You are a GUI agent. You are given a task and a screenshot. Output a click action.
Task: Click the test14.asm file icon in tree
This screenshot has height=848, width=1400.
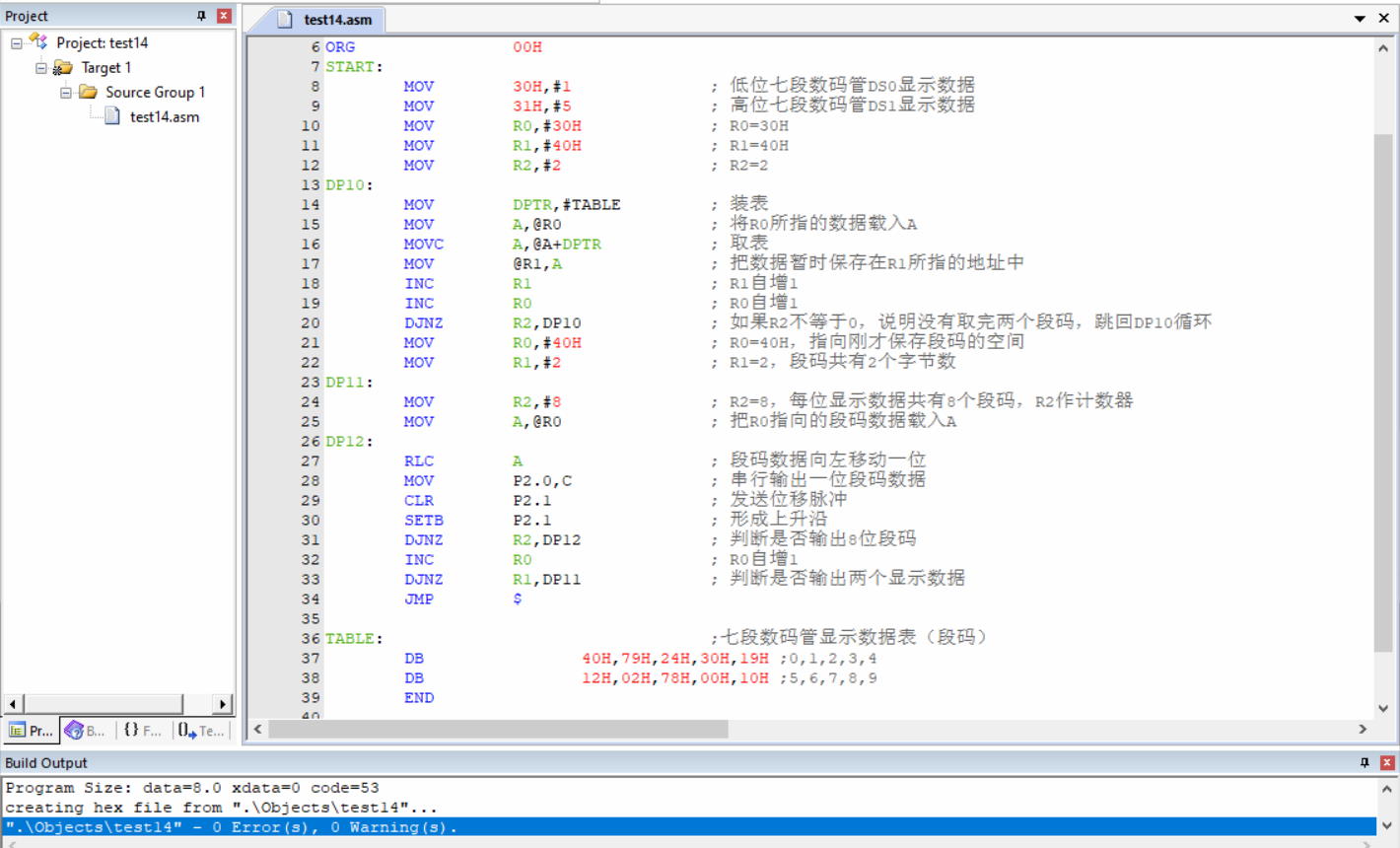(112, 116)
